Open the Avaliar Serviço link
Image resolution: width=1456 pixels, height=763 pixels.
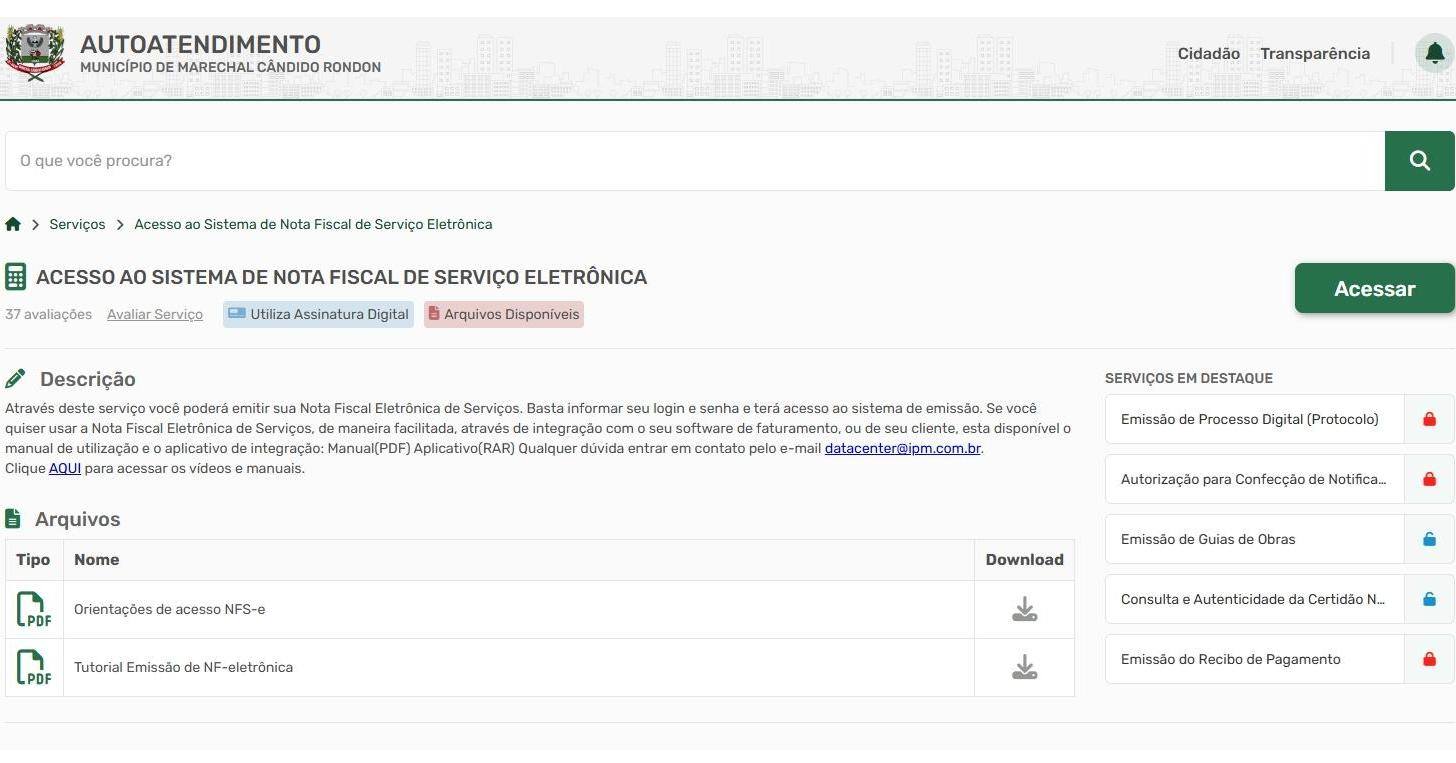pyautogui.click(x=155, y=314)
